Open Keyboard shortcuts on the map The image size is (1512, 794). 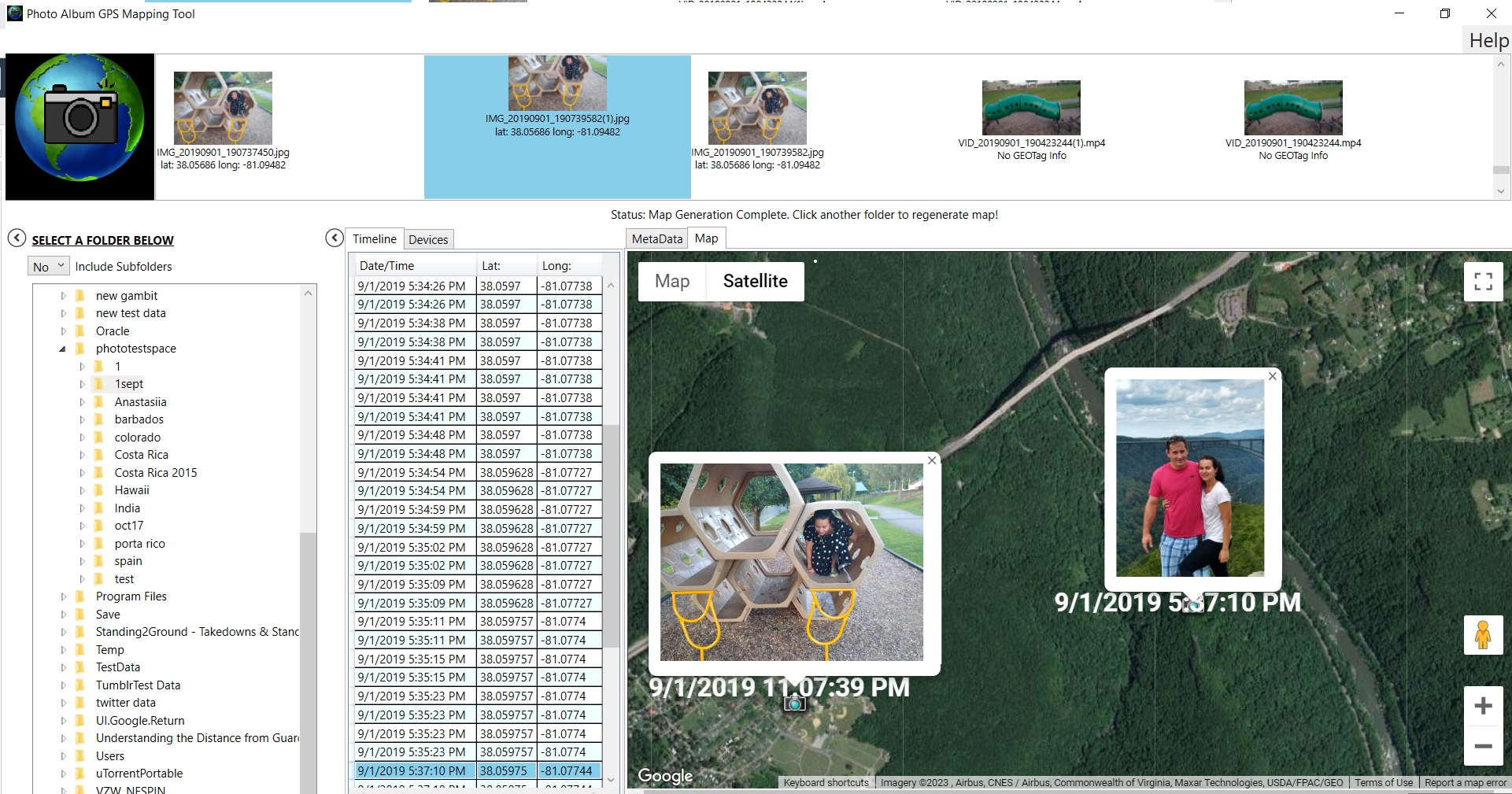click(826, 783)
